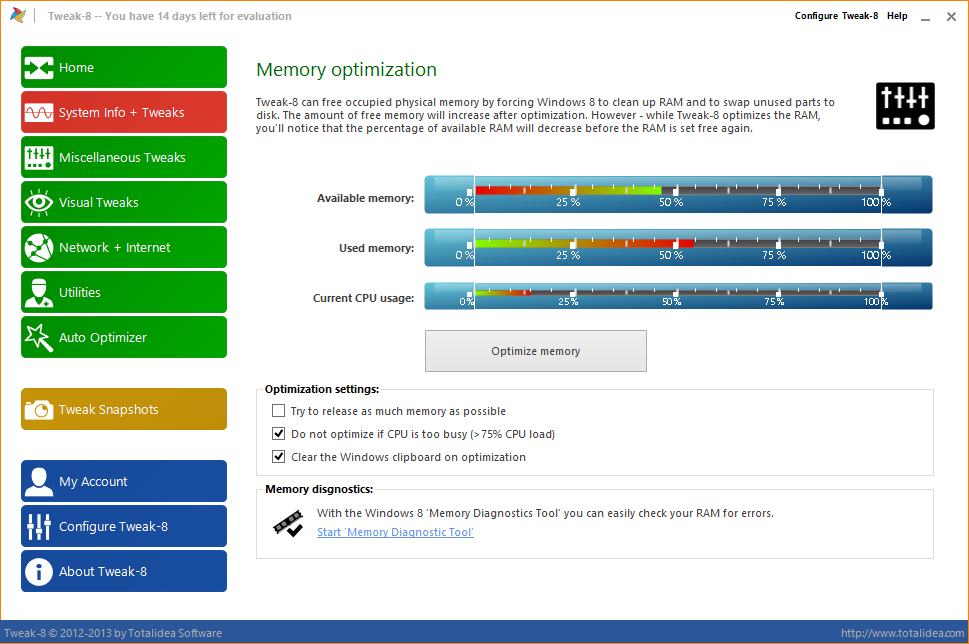The width and height of the screenshot is (969, 644).
Task: Click the Home arrows icon in sidebar
Action: (x=39, y=67)
